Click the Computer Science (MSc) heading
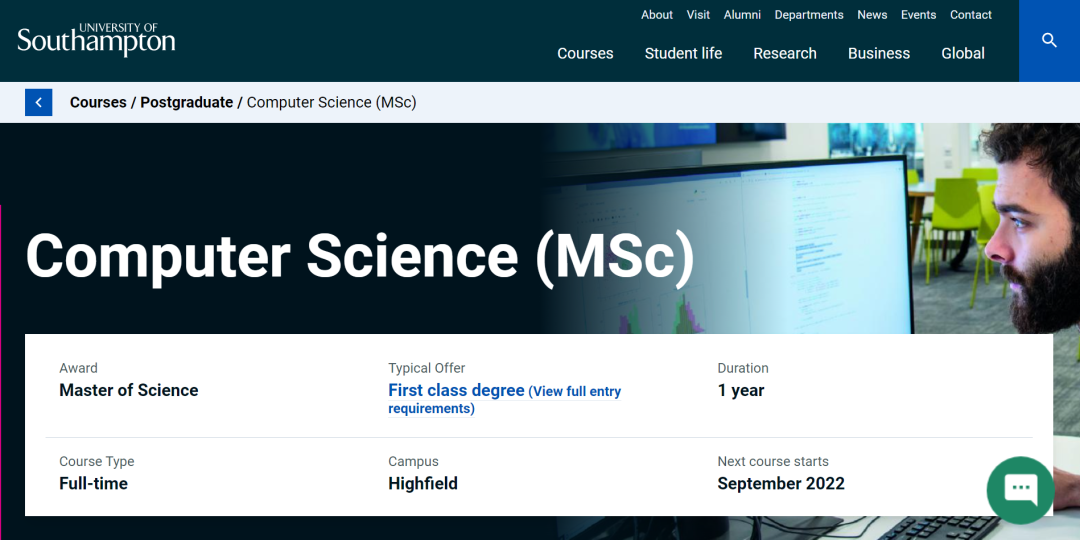Screen dimensions: 1080x540 pyautogui.click(x=360, y=256)
